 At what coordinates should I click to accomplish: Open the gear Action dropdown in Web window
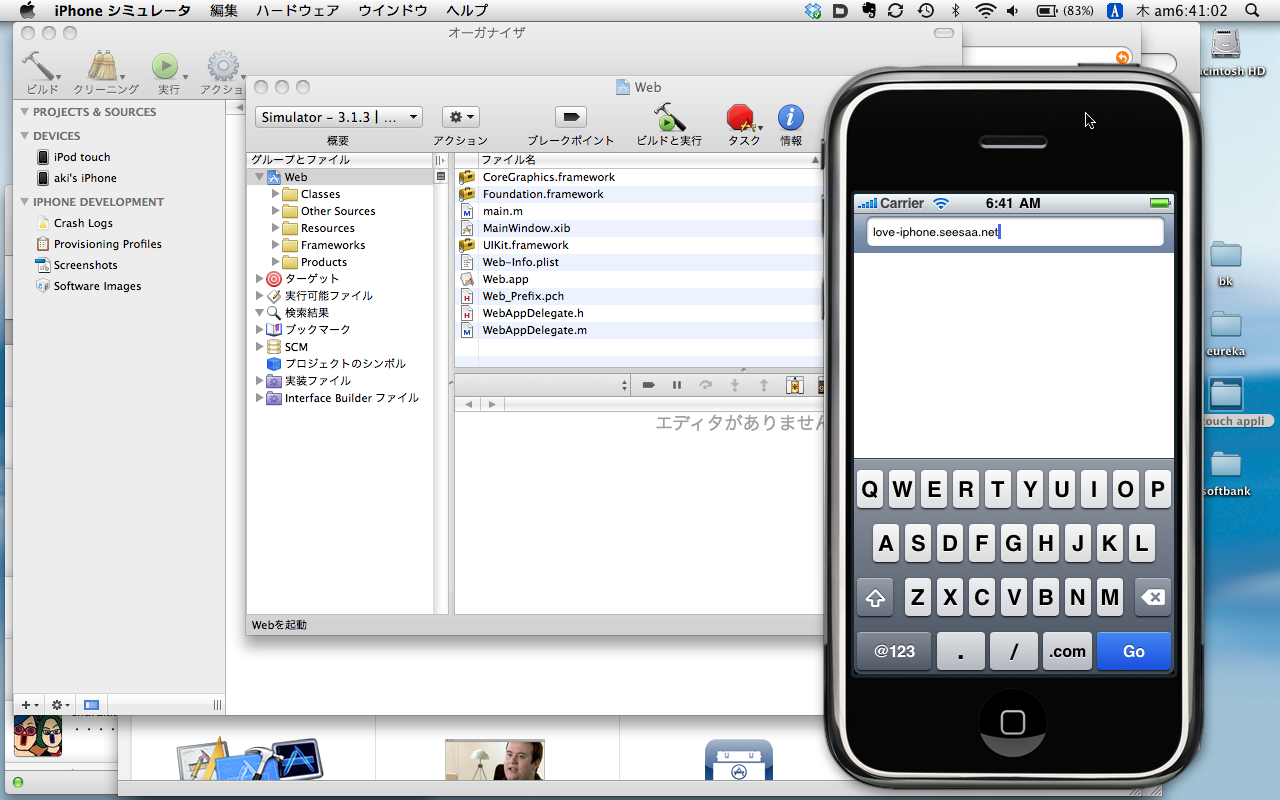coord(460,117)
